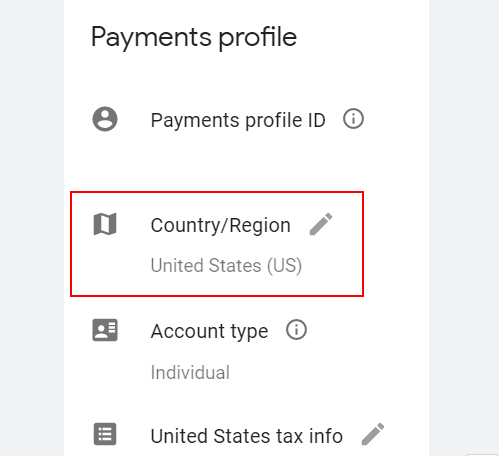Click the partially visible widget at bottom-right corner
The height and width of the screenshot is (456, 499).
coord(482,455)
